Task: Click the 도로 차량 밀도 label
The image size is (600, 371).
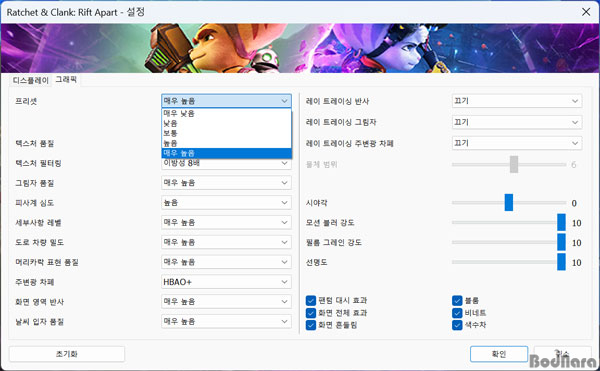Action: pos(39,242)
